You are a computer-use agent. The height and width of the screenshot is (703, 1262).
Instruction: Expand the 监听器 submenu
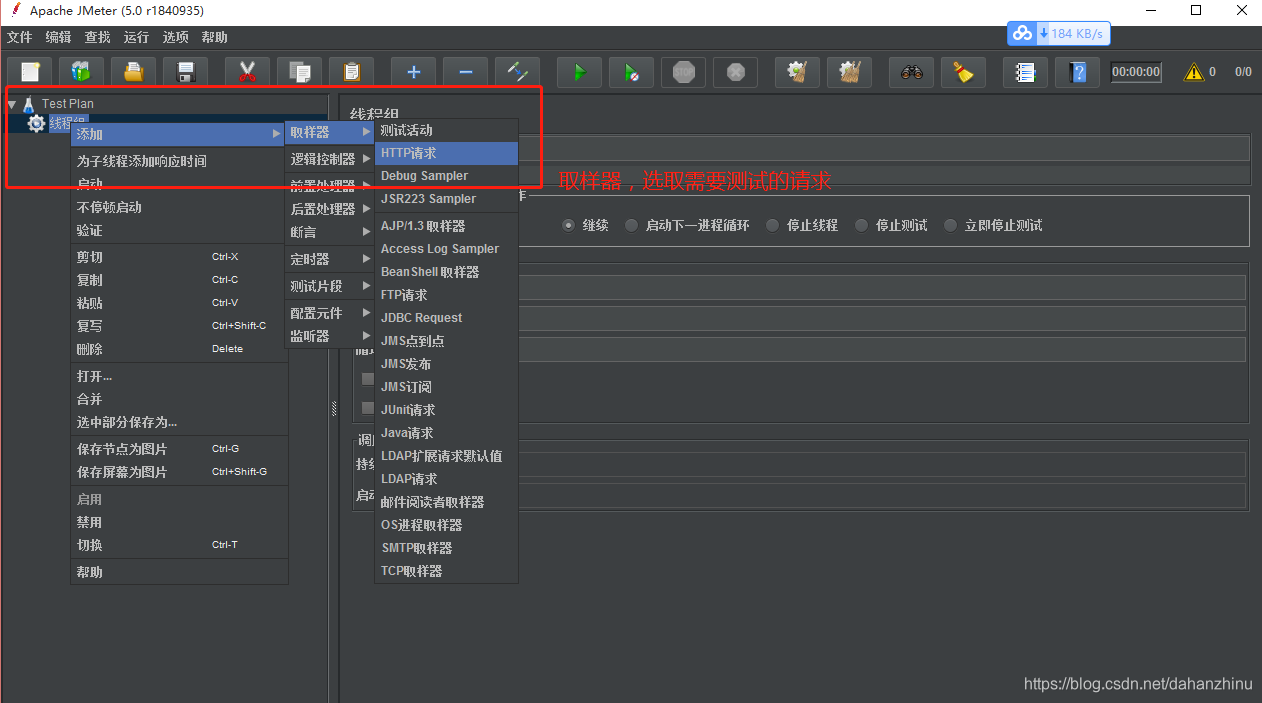tap(330, 336)
